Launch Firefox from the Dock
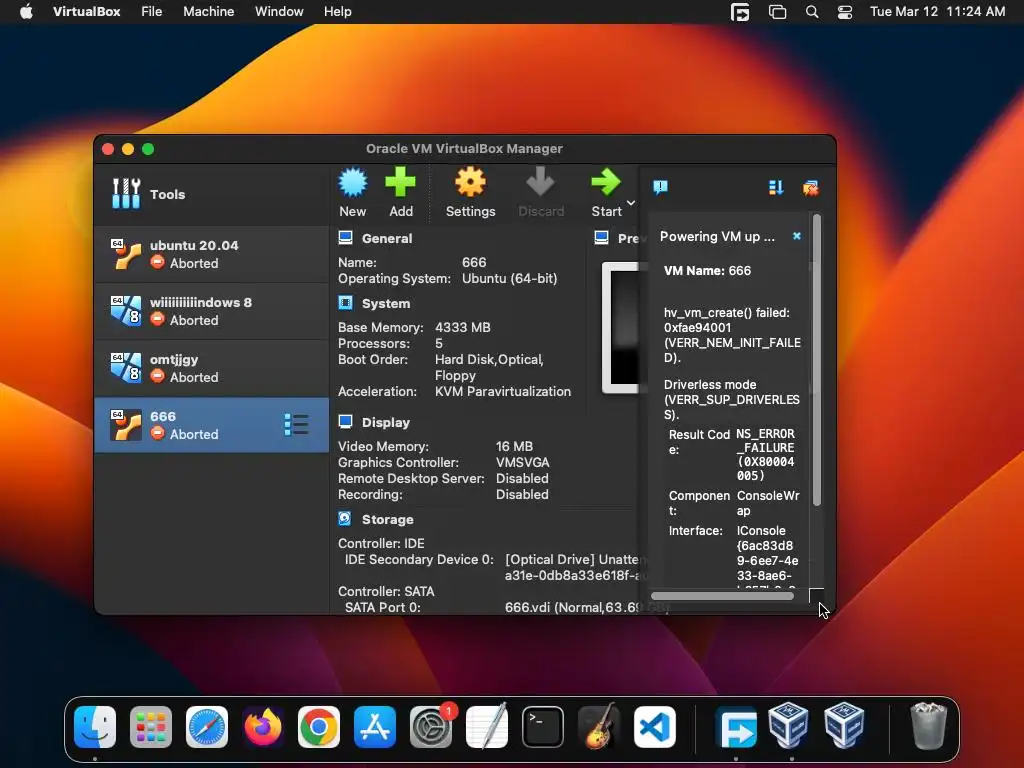The height and width of the screenshot is (768, 1024). 263,727
